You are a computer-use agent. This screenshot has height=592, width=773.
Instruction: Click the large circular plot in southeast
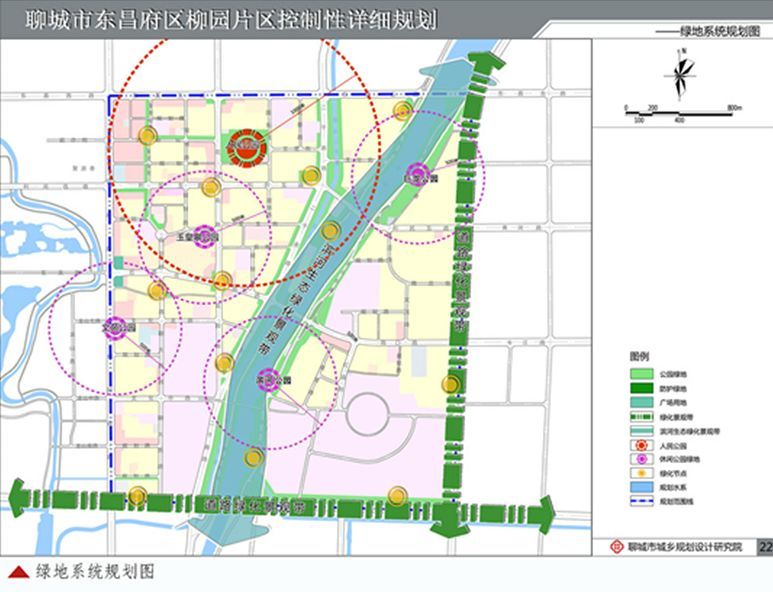(368, 414)
